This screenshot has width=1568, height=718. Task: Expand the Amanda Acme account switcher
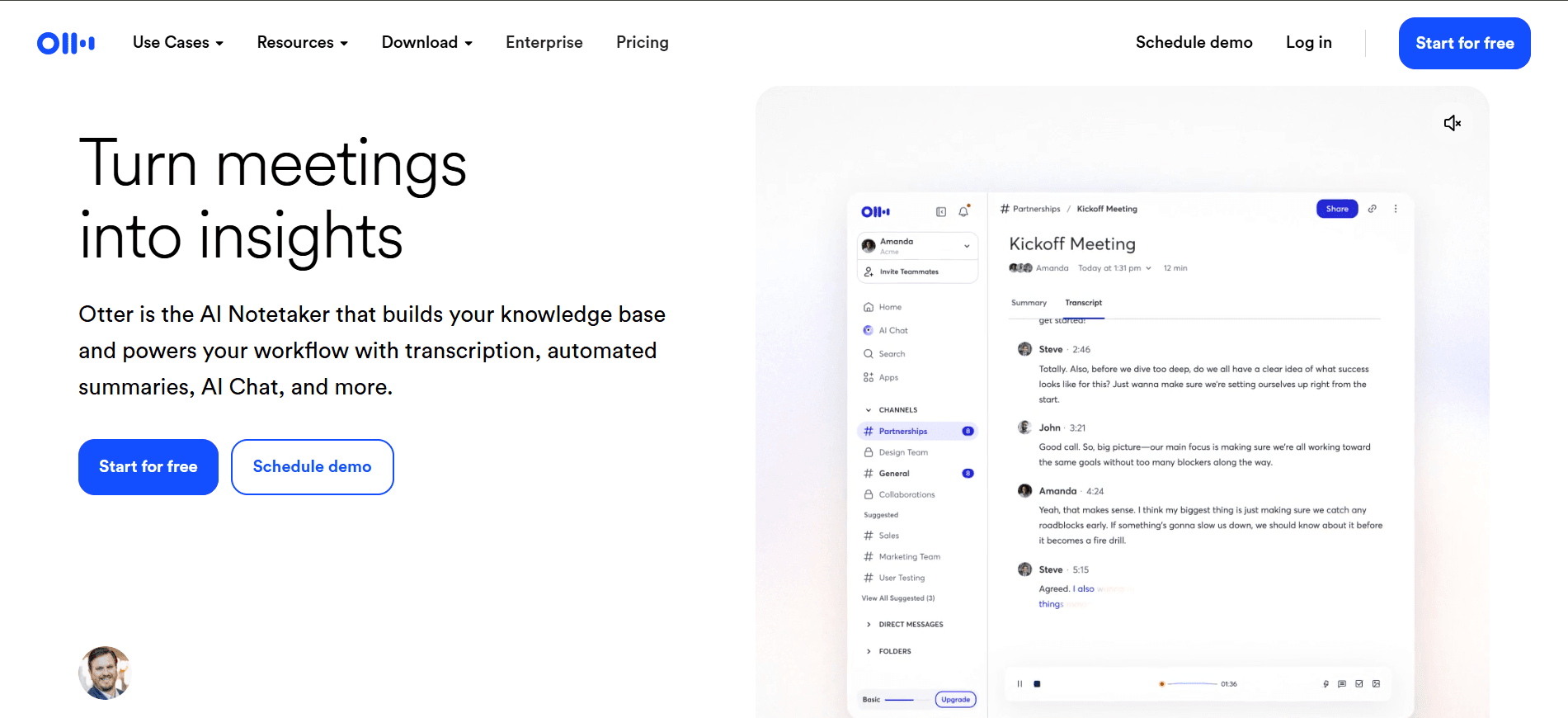tap(917, 246)
